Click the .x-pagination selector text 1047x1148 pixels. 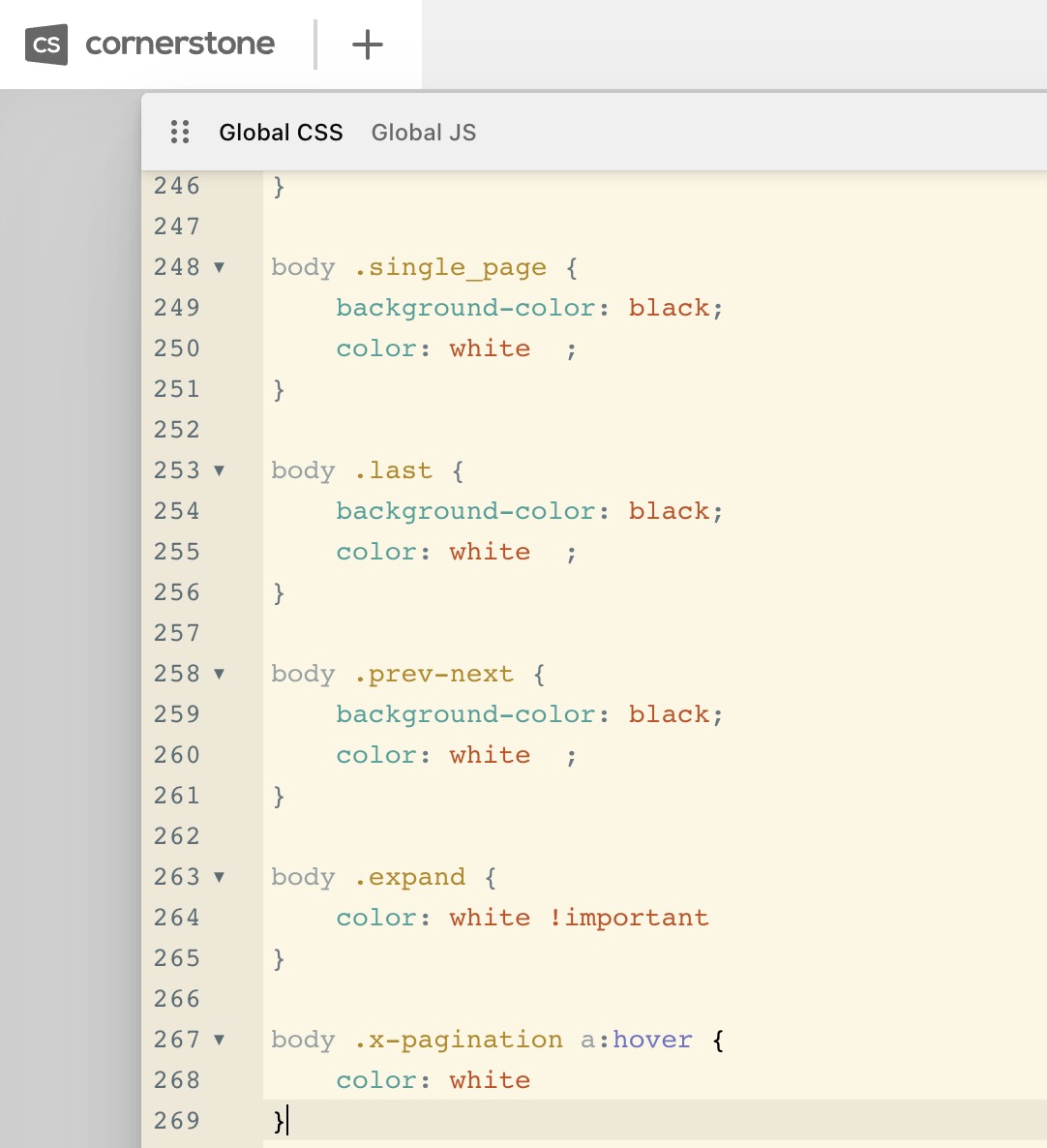click(x=458, y=1040)
